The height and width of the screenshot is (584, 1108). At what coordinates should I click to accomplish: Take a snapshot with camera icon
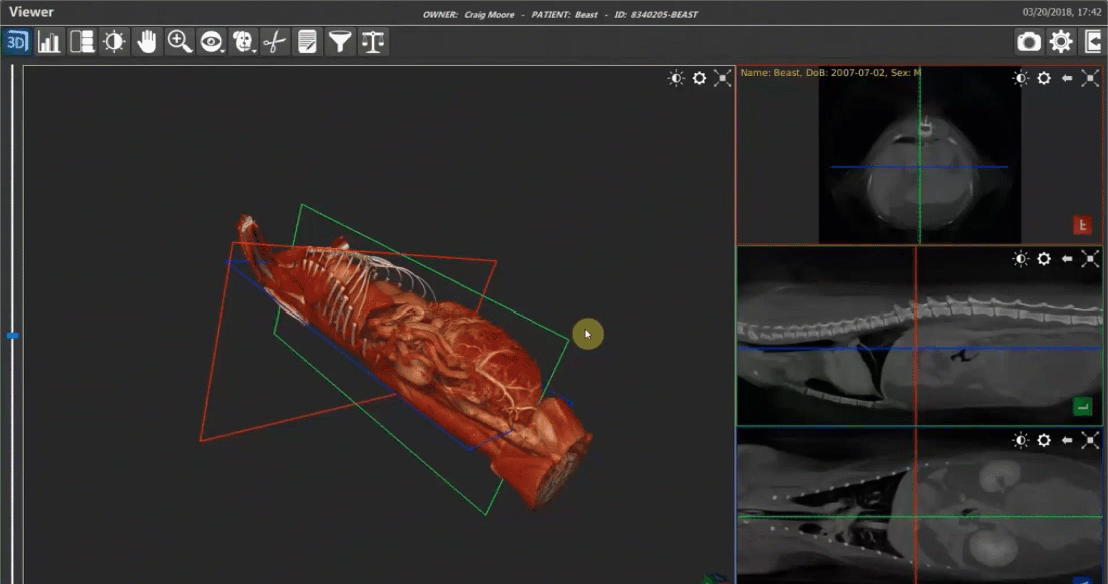pos(1028,42)
